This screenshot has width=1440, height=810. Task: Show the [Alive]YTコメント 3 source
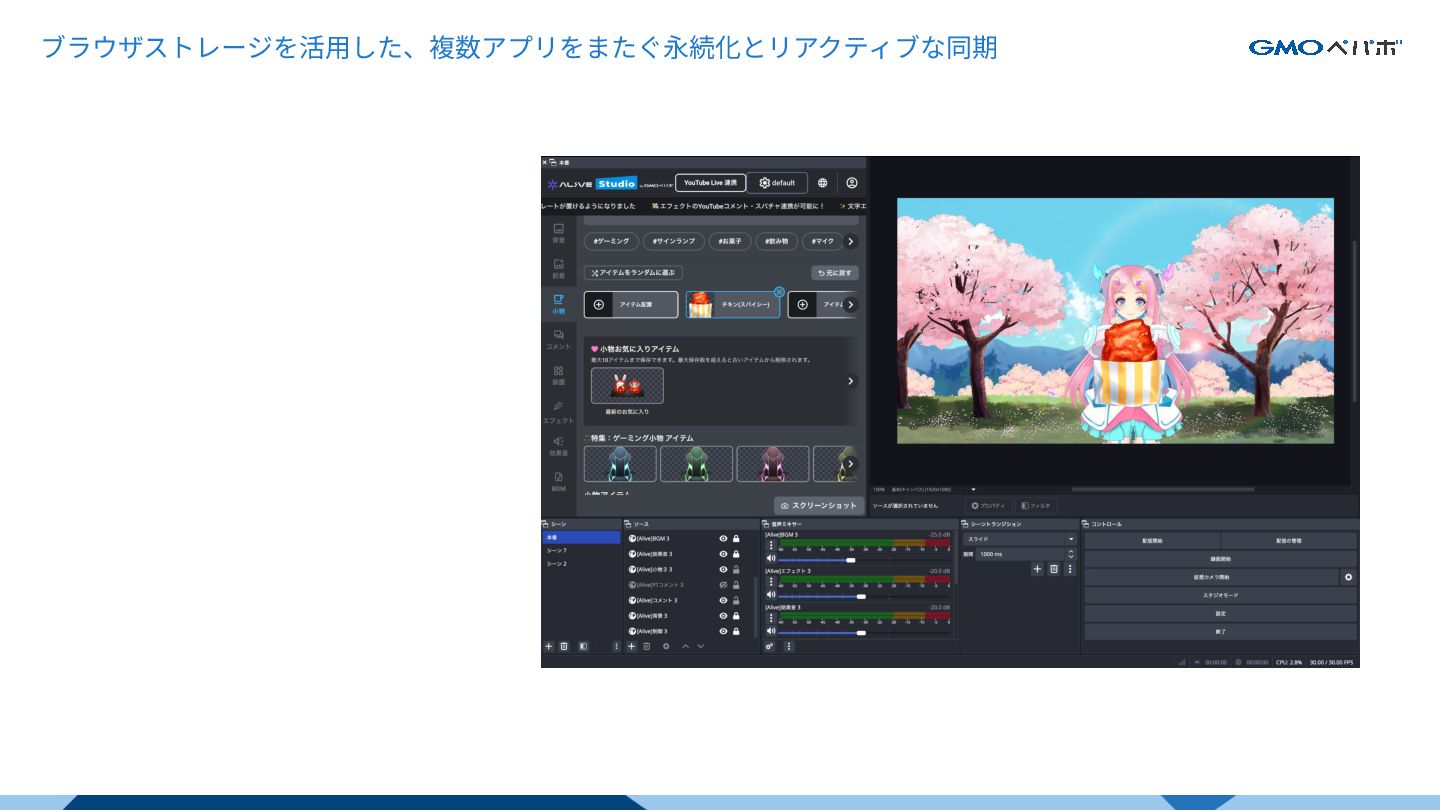point(723,585)
